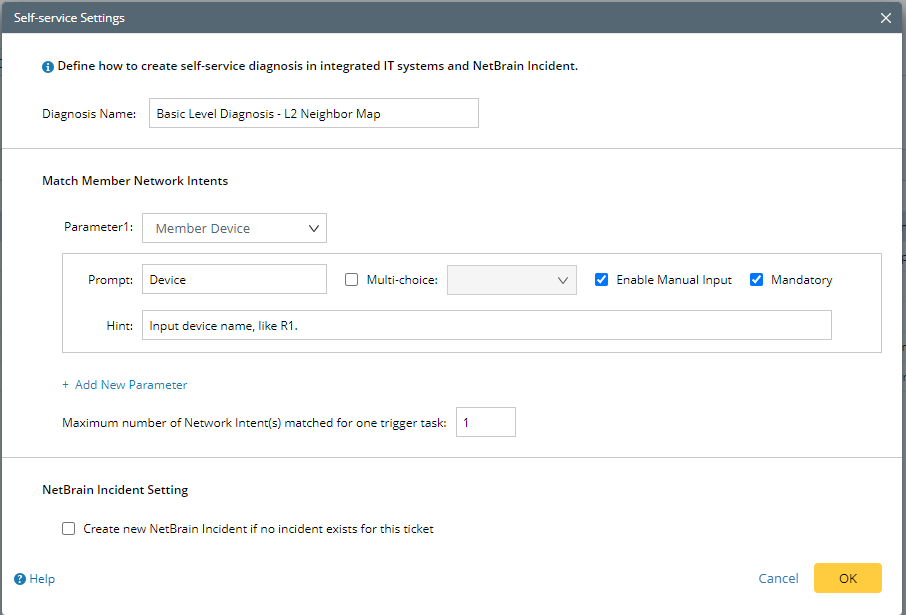Image resolution: width=906 pixels, height=615 pixels.
Task: Enable Create new NetBrain Incident checkbox
Action: pyautogui.click(x=69, y=529)
